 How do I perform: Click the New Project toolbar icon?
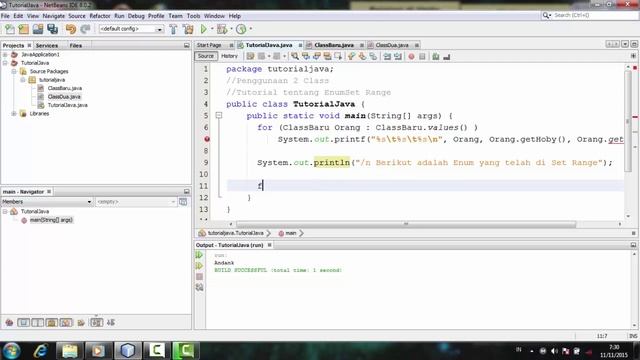[24, 29]
